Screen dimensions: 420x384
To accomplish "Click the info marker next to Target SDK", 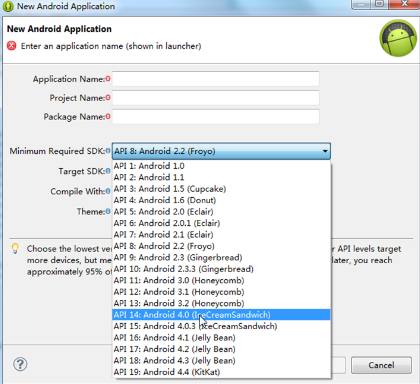I will coord(108,171).
